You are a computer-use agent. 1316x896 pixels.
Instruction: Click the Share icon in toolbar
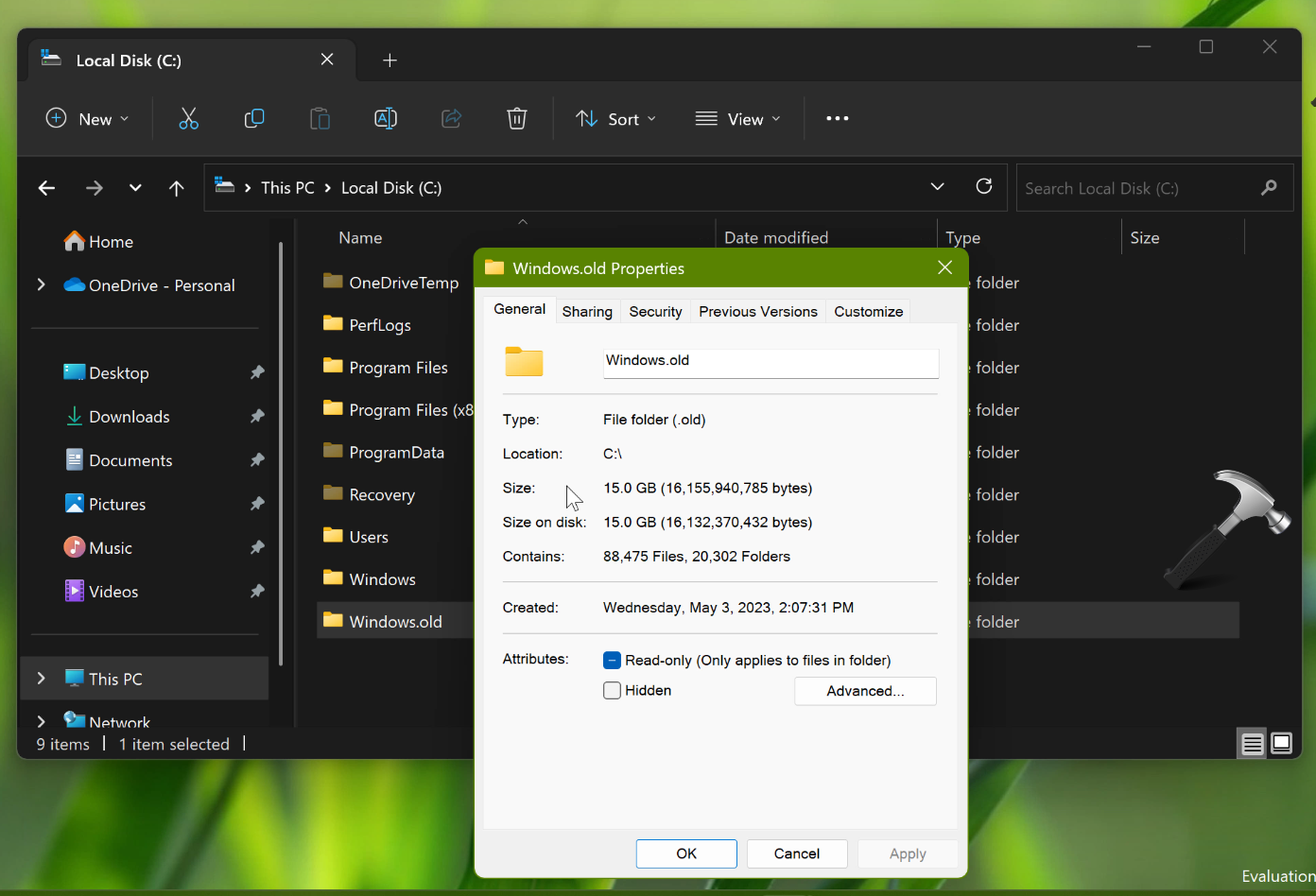(x=451, y=118)
